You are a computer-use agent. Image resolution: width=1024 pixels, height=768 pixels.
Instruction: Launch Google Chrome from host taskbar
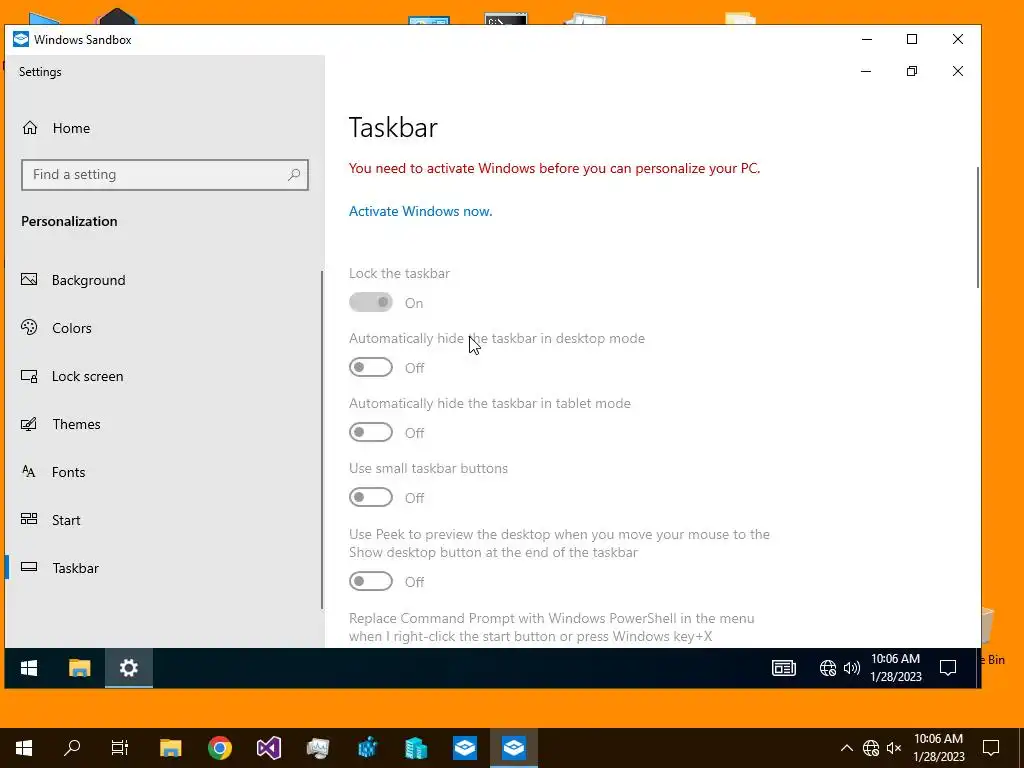219,748
